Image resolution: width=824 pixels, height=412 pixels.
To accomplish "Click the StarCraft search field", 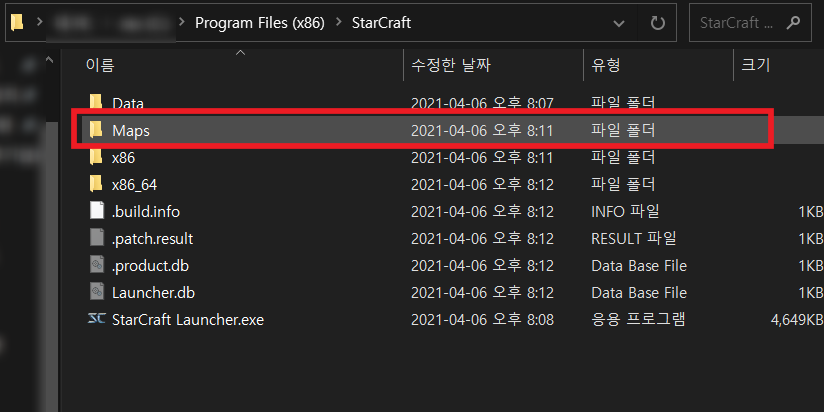I will (x=750, y=23).
